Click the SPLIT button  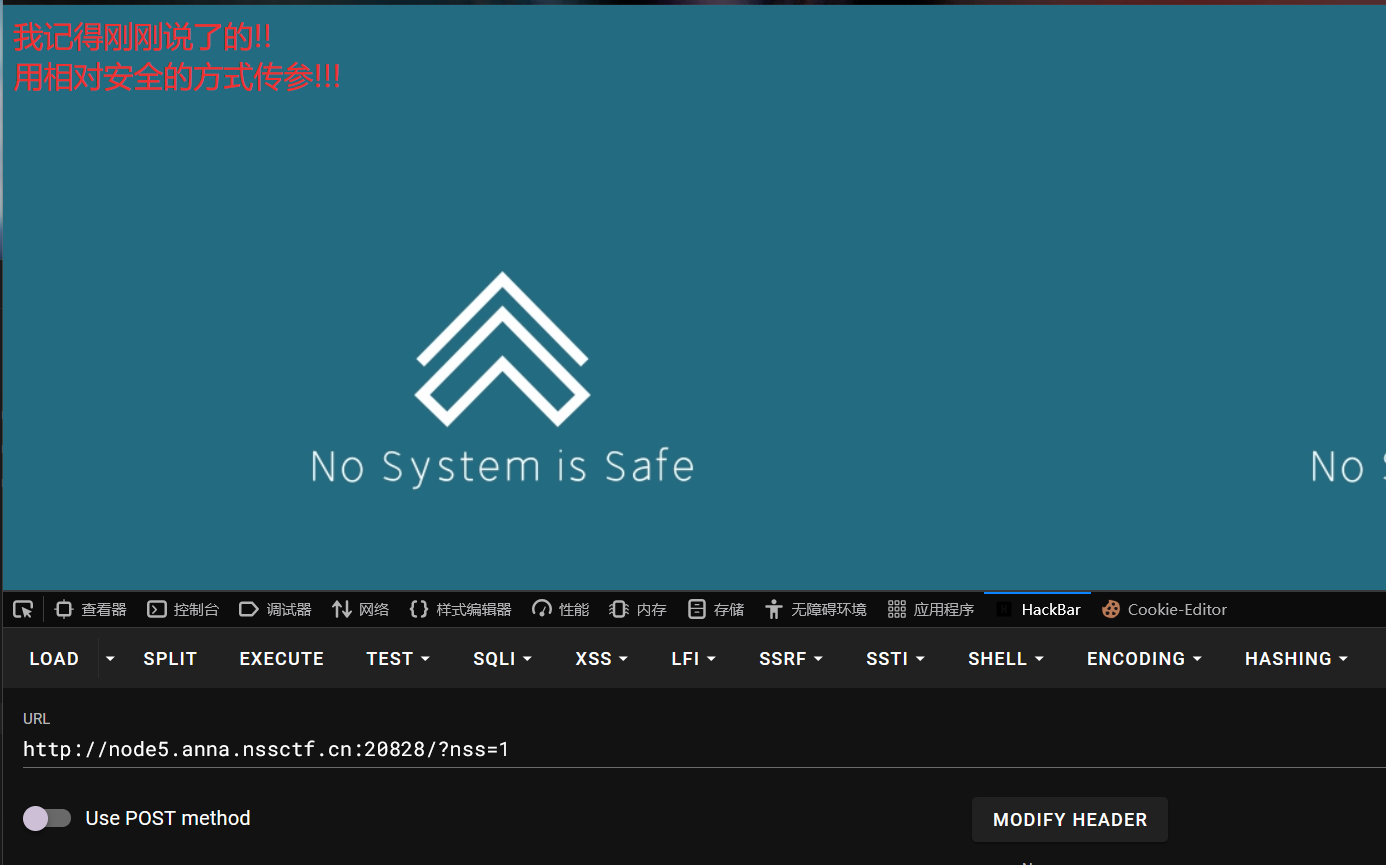click(170, 659)
